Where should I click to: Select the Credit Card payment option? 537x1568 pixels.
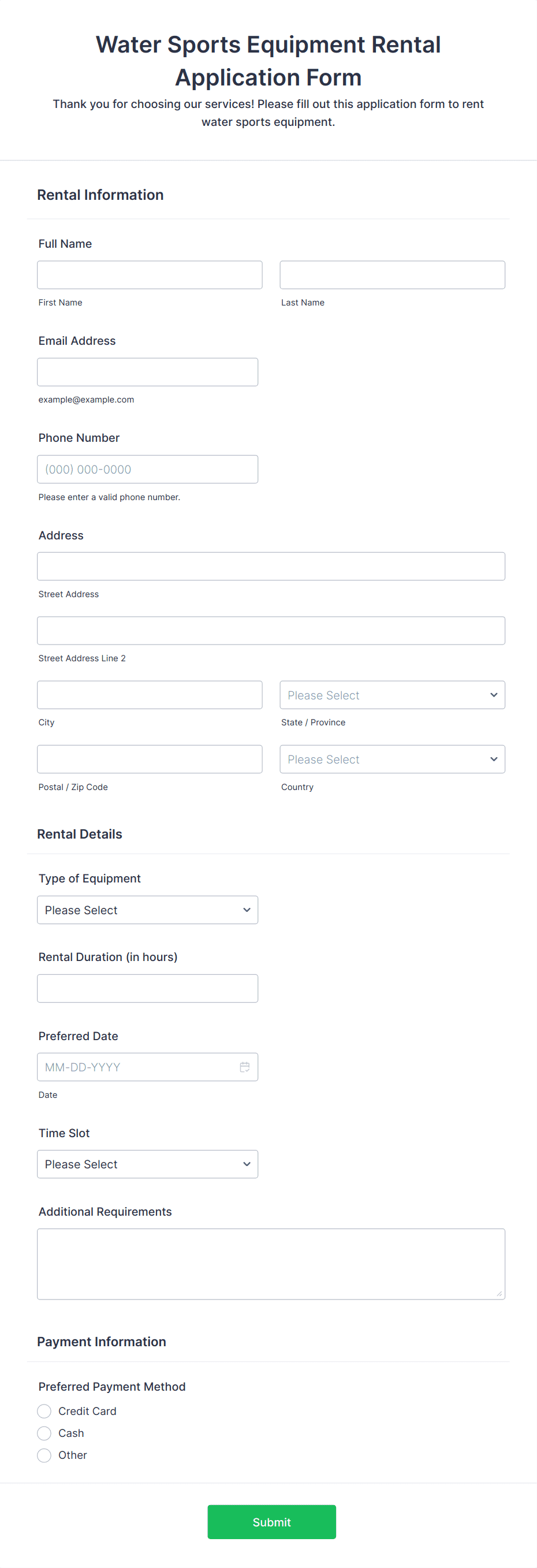click(x=43, y=1410)
